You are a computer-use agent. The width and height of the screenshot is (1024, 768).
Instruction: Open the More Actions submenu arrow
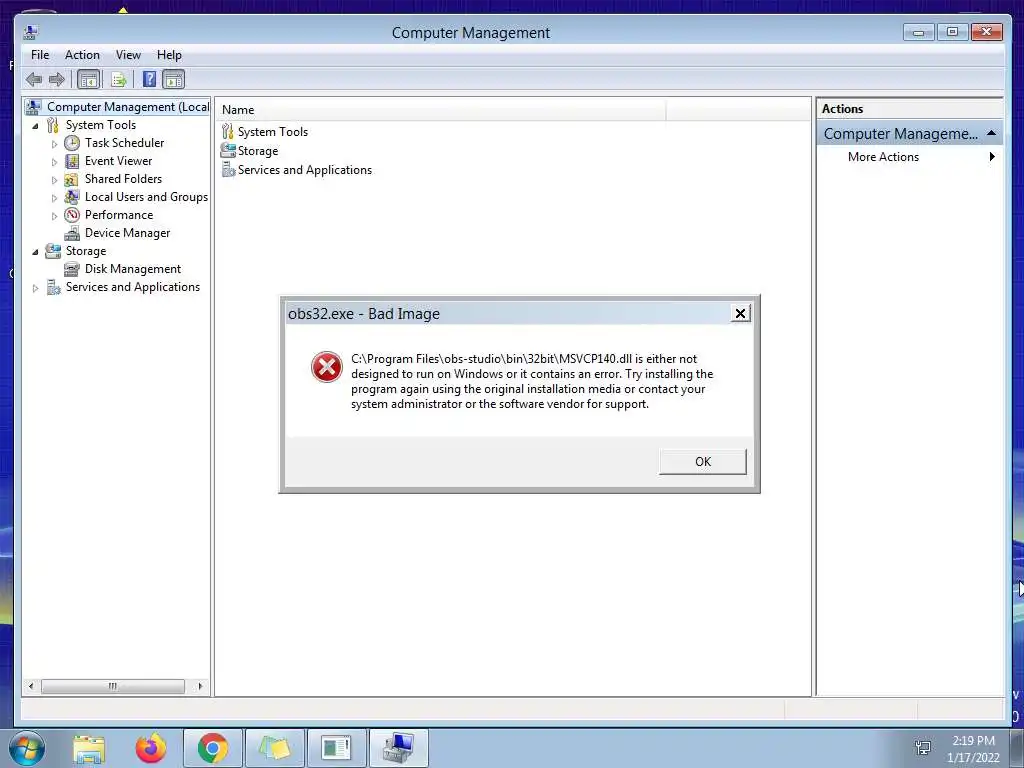[992, 157]
